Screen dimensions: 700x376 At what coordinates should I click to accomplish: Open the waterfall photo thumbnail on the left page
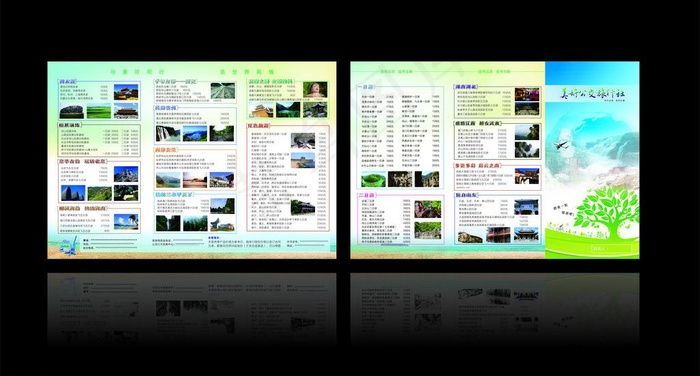pos(168,134)
